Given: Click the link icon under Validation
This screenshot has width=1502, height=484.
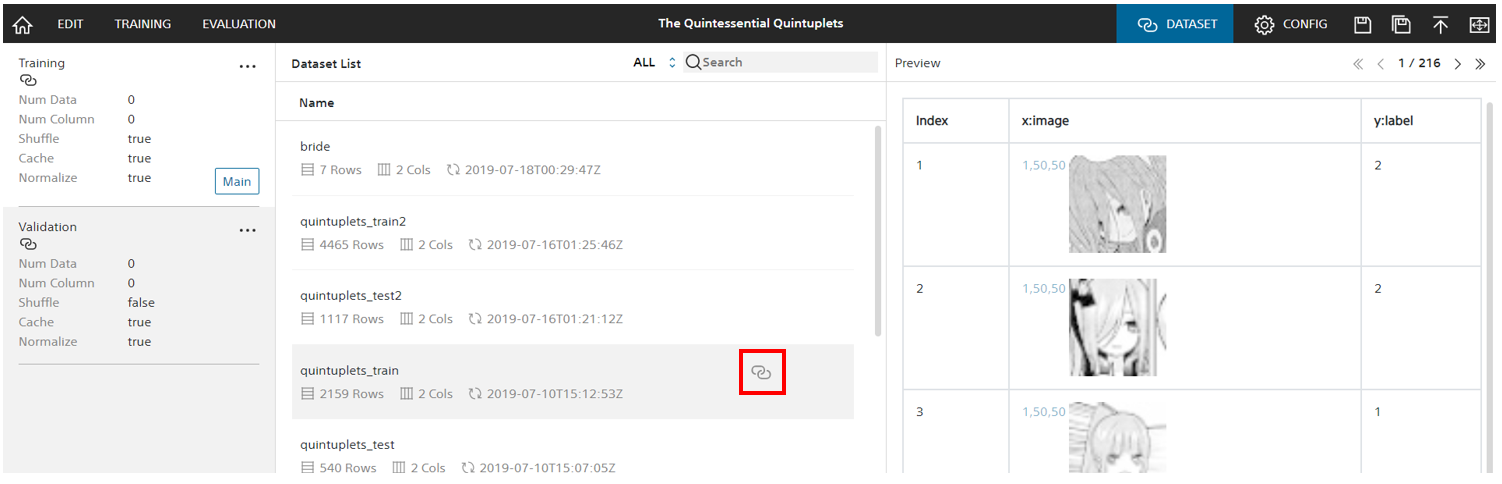Looking at the screenshot, I should pos(28,244).
